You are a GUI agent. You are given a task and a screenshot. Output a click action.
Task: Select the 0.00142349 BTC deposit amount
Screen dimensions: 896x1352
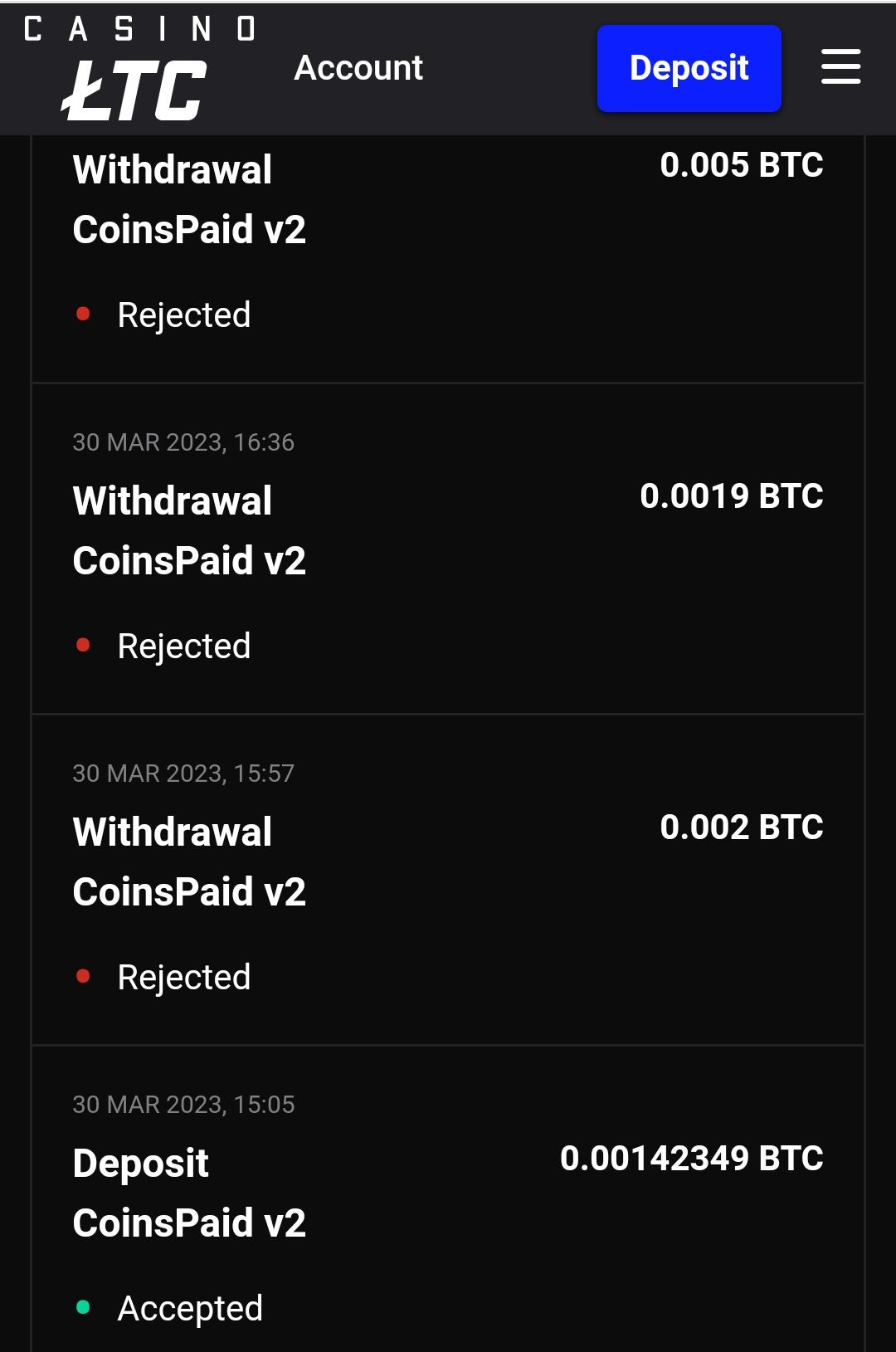[691, 1159]
